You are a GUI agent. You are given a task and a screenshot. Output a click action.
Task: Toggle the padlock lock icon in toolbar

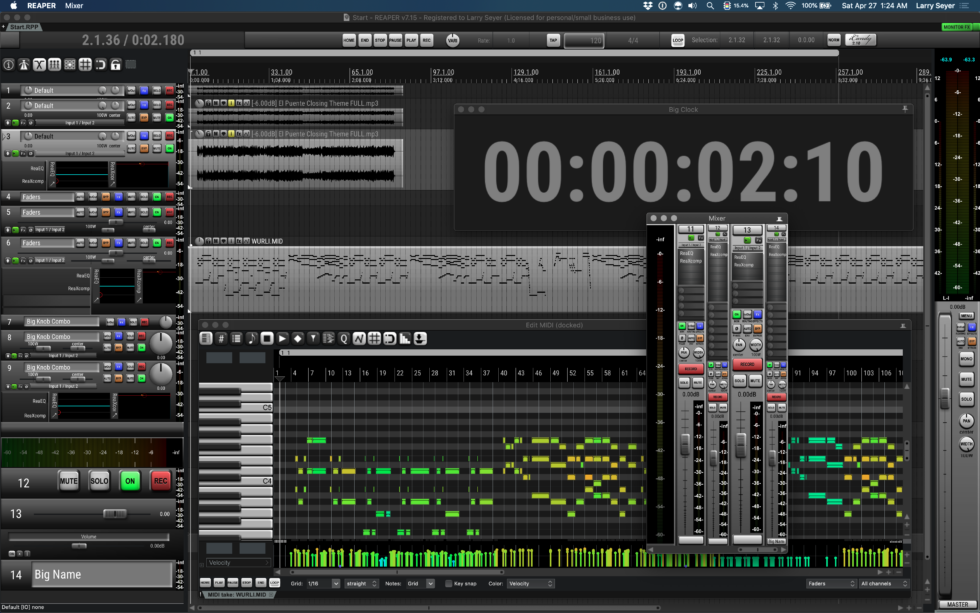pos(116,65)
